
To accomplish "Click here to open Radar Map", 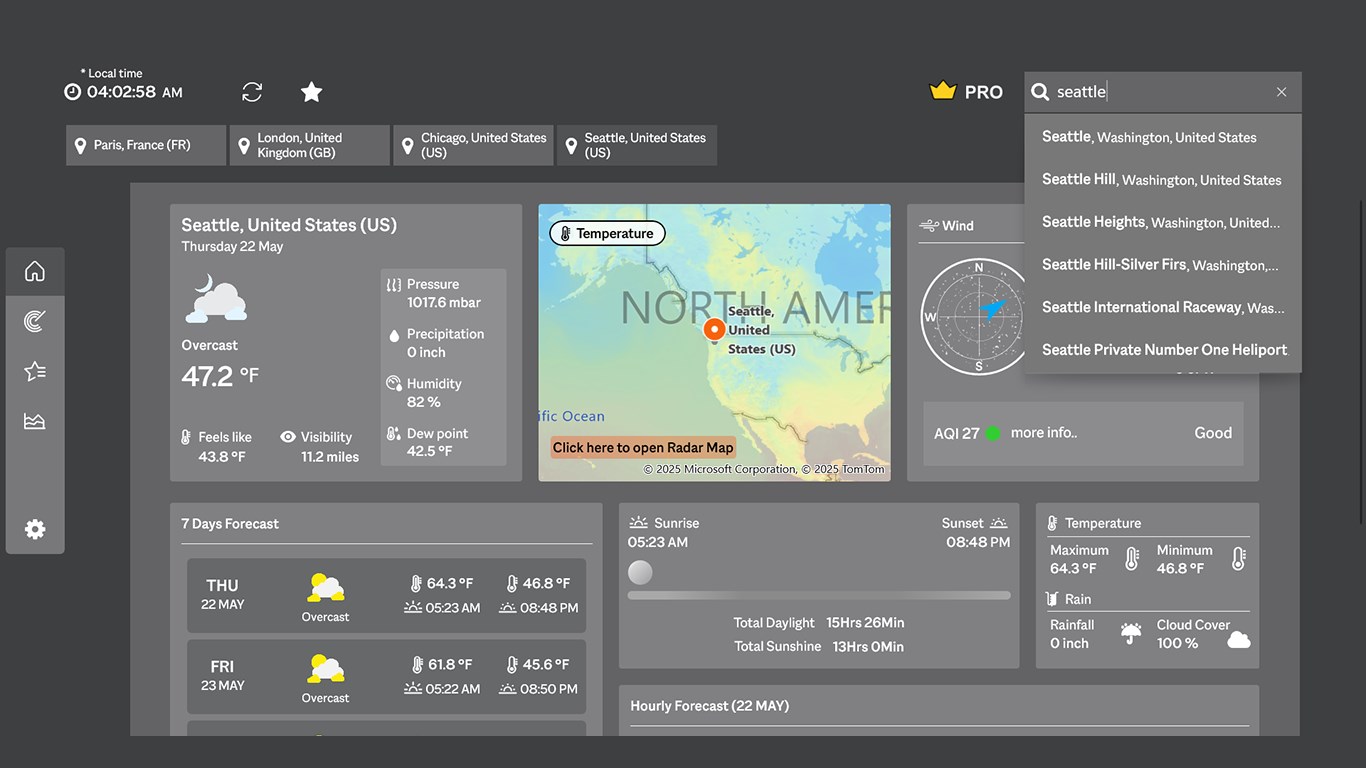I will pos(643,447).
